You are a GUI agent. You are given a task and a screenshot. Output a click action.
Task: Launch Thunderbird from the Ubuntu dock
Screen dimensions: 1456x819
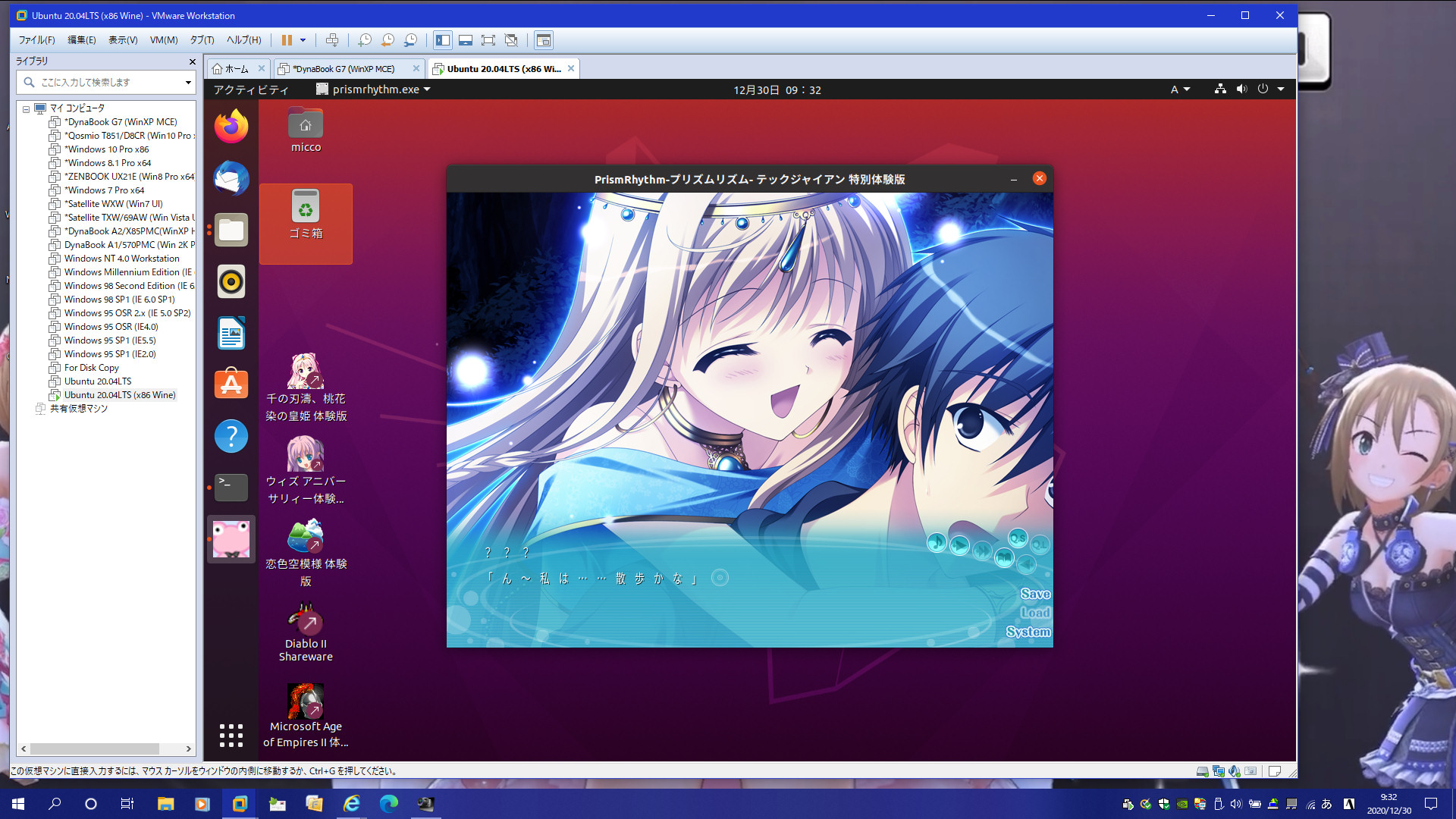click(x=231, y=178)
